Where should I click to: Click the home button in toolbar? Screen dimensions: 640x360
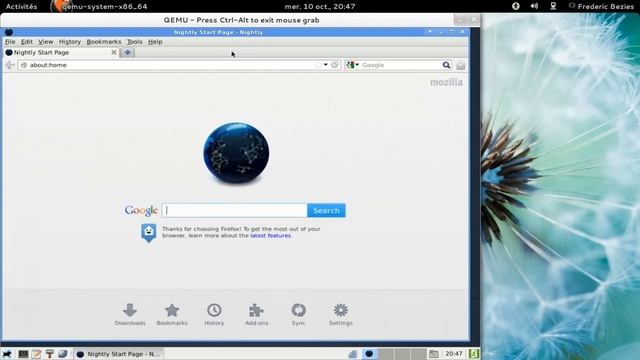[461, 65]
